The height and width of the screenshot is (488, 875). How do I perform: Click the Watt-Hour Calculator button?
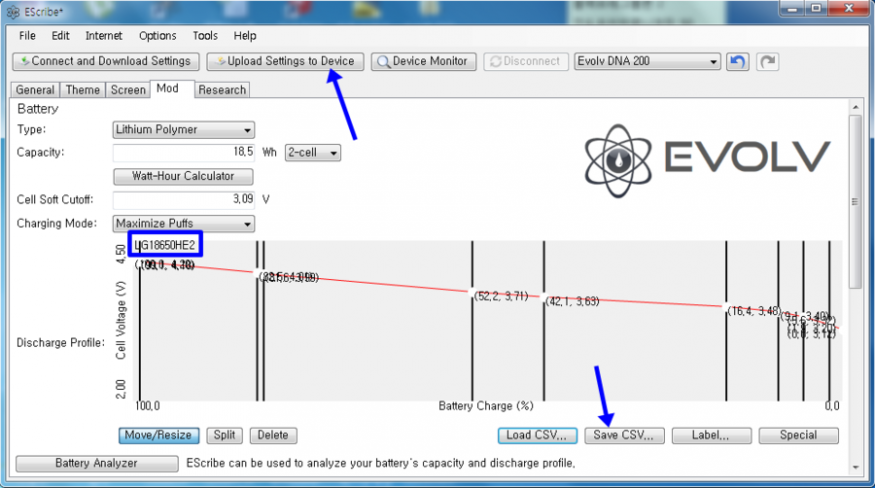click(183, 177)
